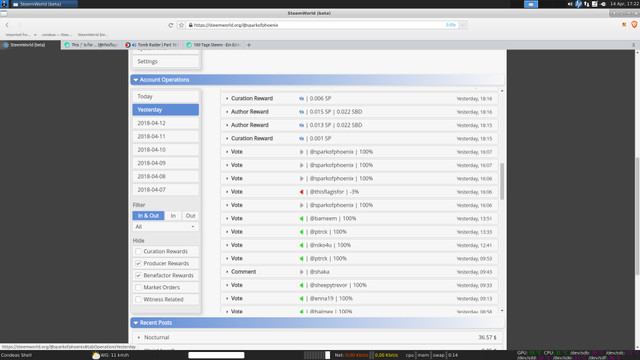Viewport: 640px width, 360px height.
Task: Click the green arrow in the @niko4u vote row
Action: coord(301,245)
